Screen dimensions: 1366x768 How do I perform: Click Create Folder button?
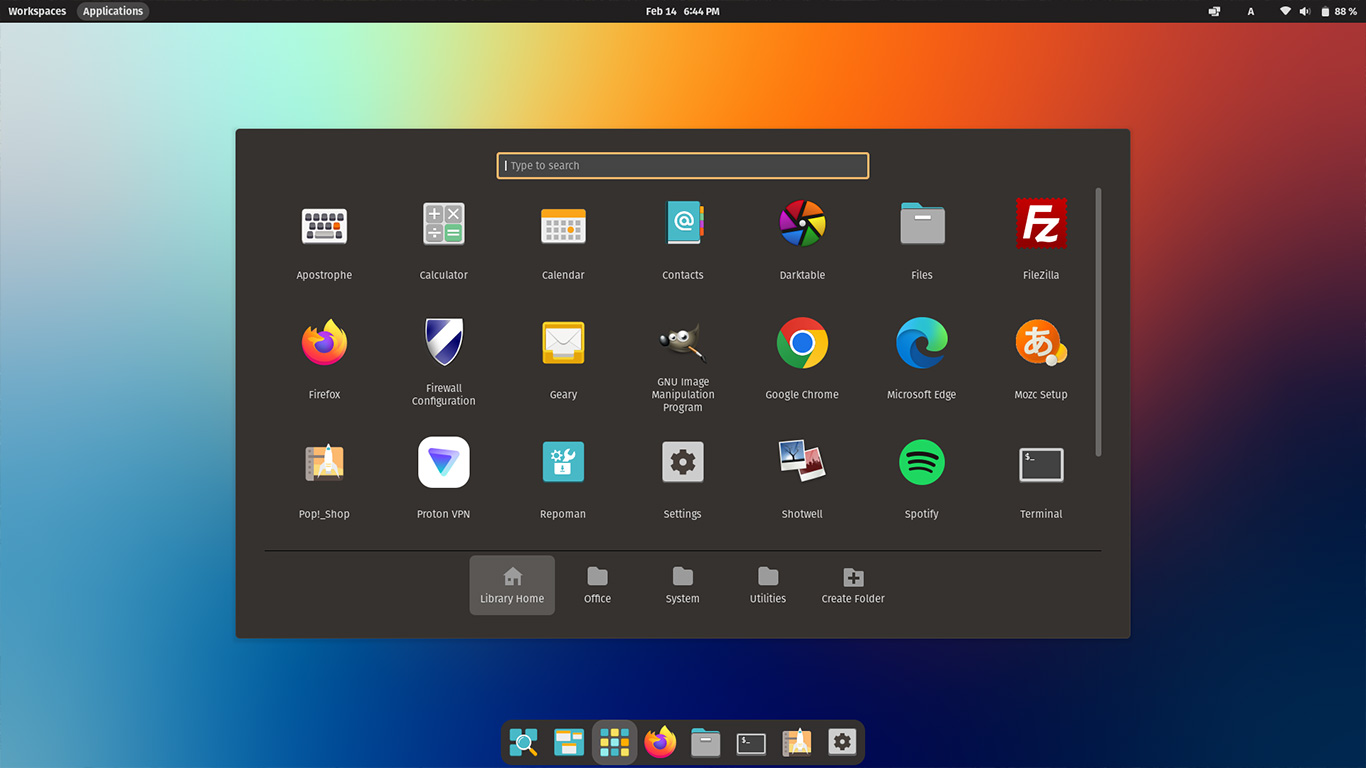click(853, 585)
